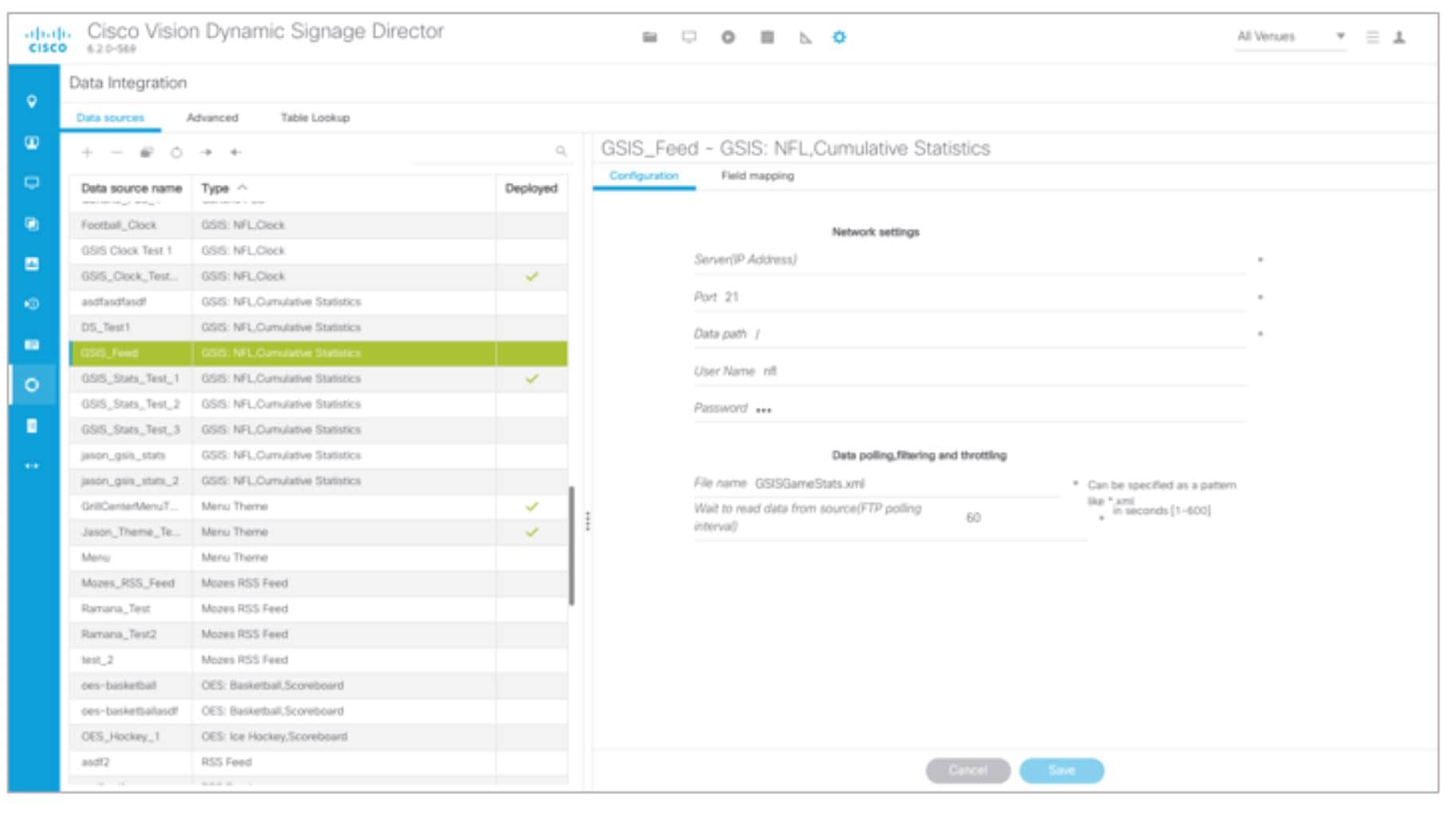Open the location pin item in the left sidebar

(32, 101)
